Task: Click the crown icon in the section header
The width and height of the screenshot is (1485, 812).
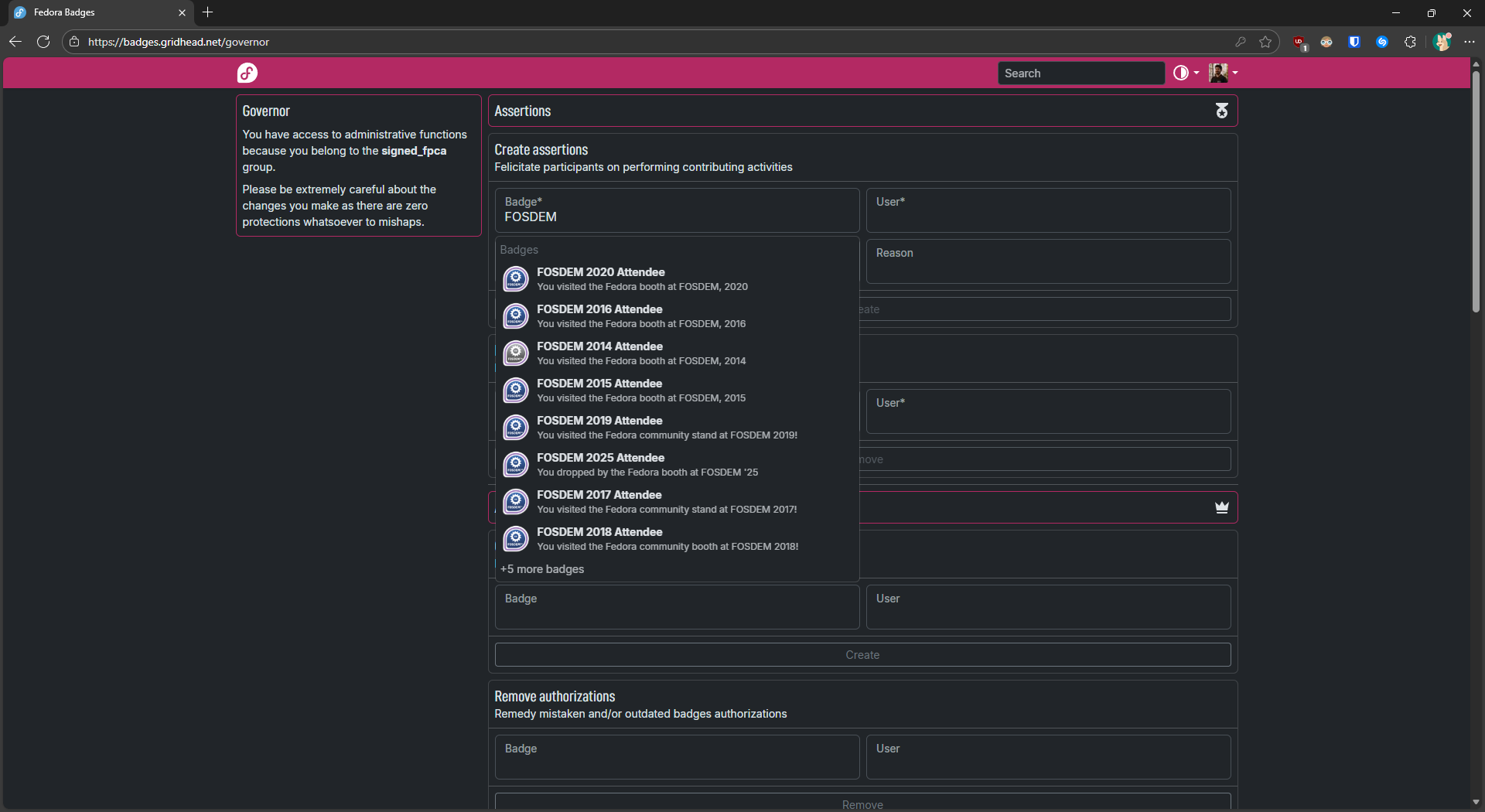Action: click(1221, 507)
